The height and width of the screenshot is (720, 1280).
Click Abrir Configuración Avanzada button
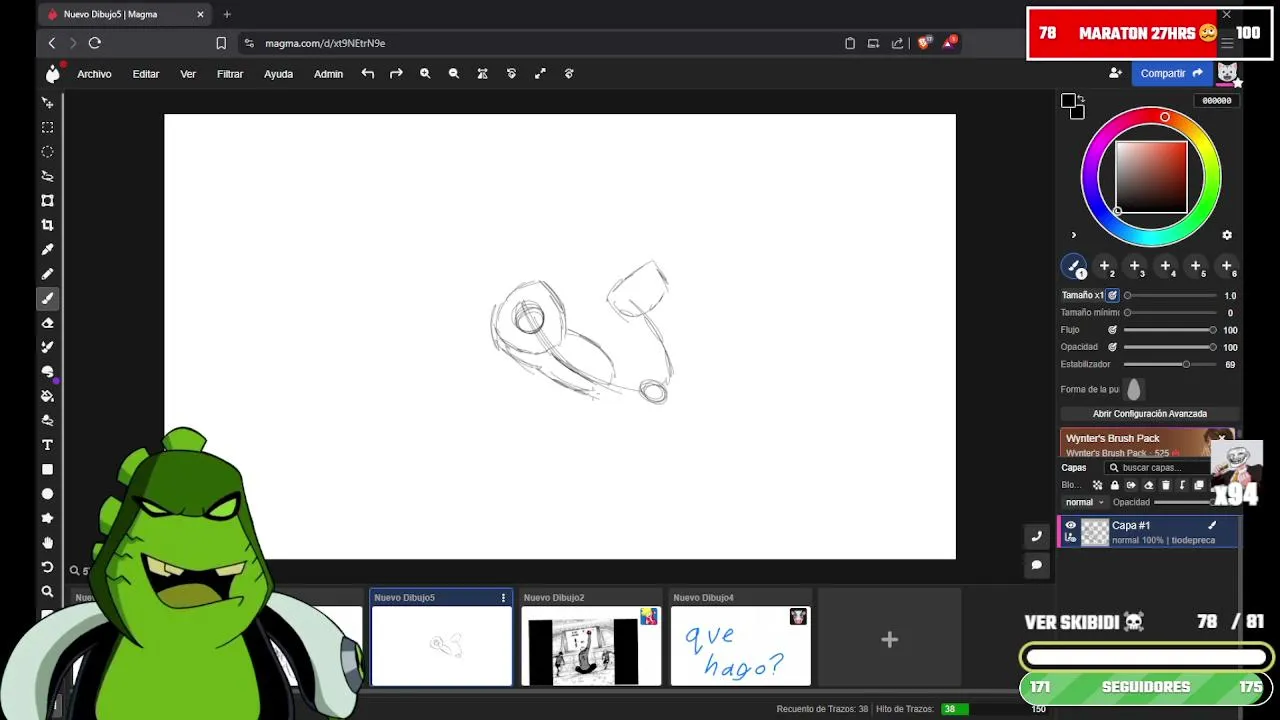point(1150,414)
